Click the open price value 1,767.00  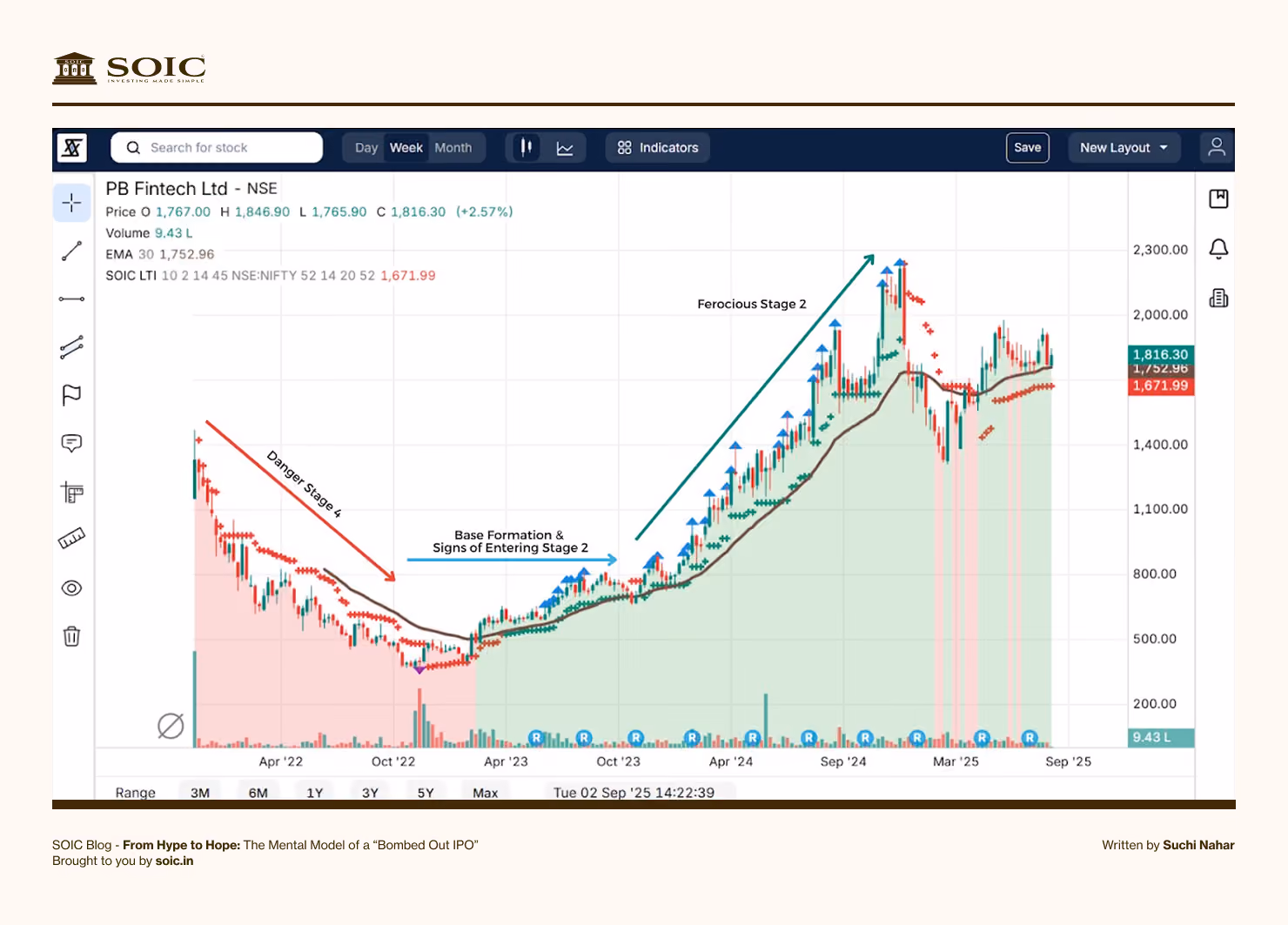183,211
